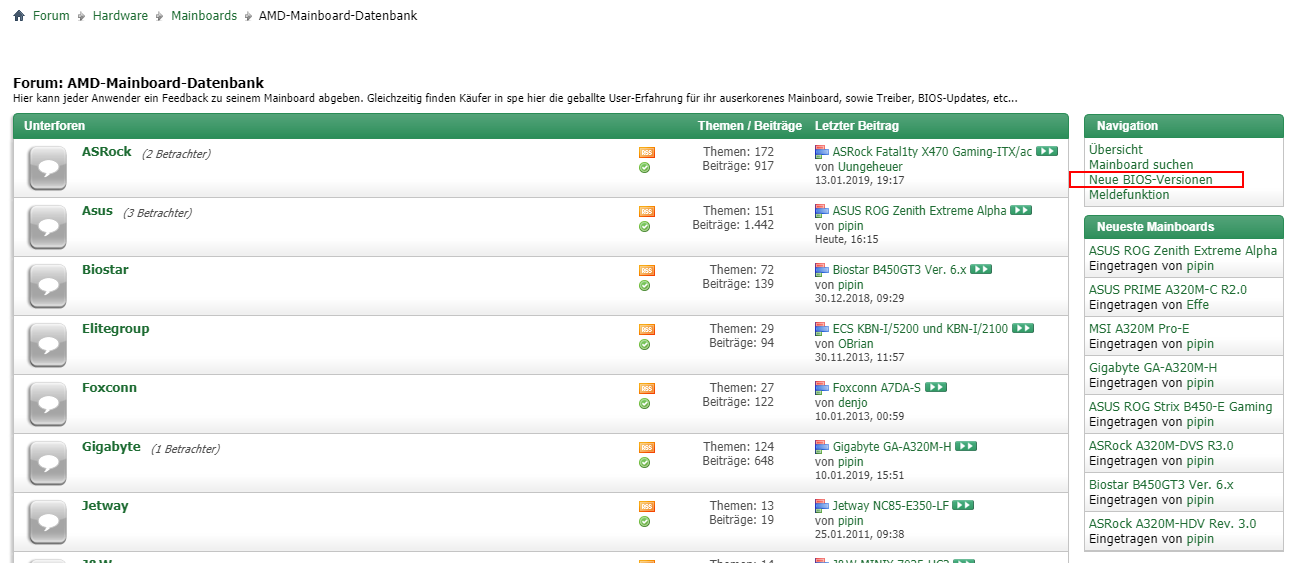
Task: Open the Mainboards breadcrumb link
Action: (x=204, y=16)
